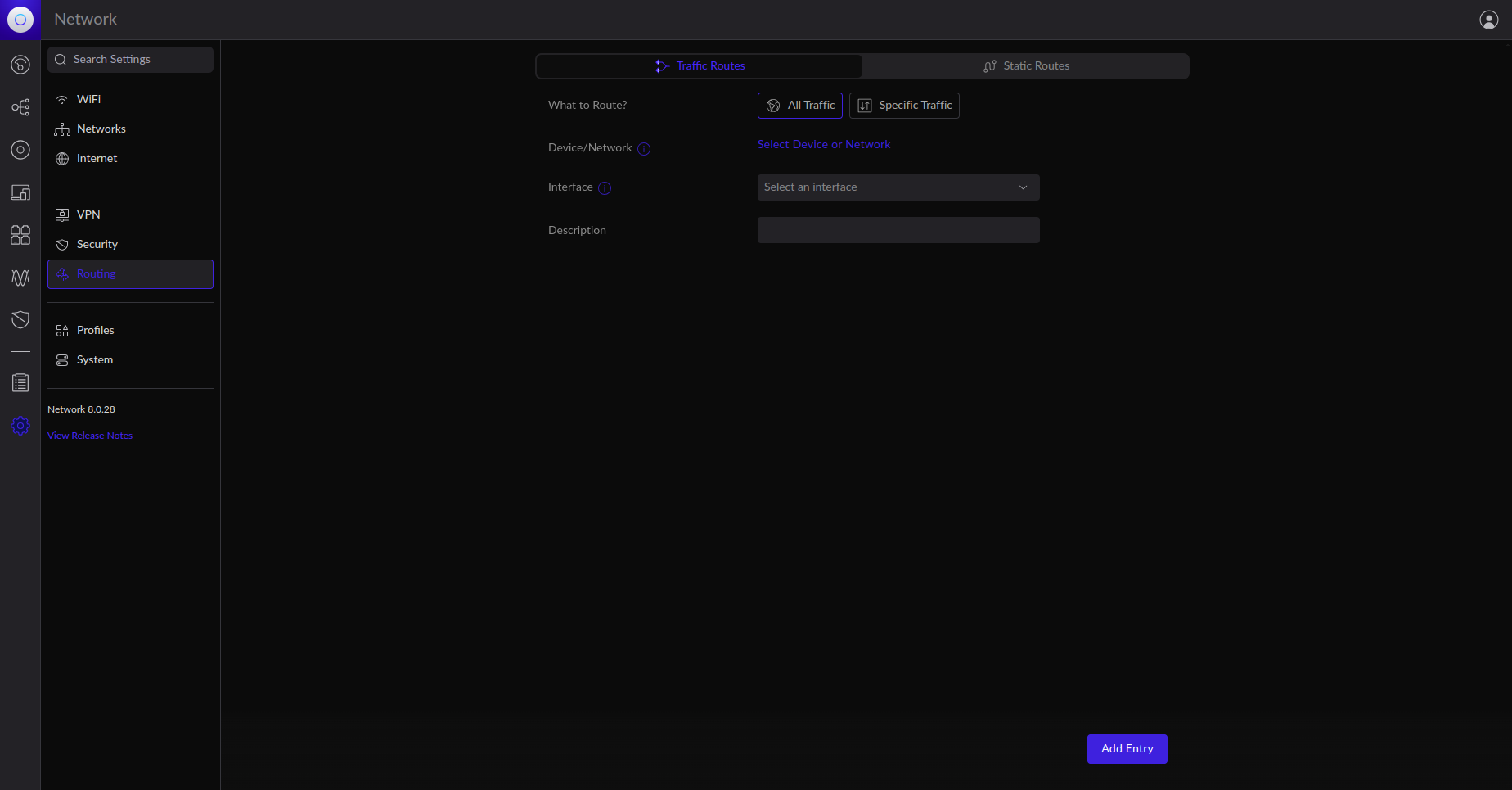
Task: Open UniFi Devices circular icon
Action: point(20,150)
